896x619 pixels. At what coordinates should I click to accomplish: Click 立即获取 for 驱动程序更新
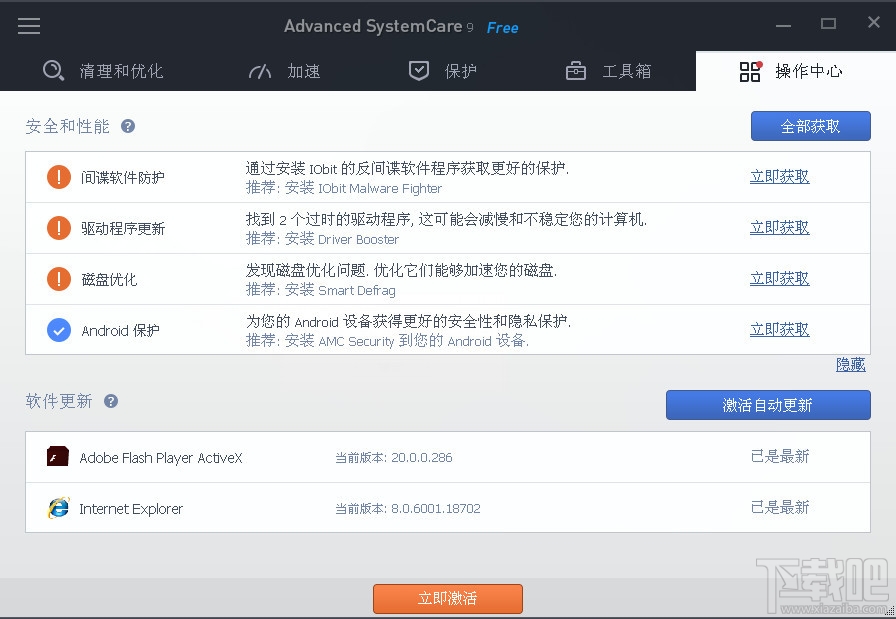(779, 227)
